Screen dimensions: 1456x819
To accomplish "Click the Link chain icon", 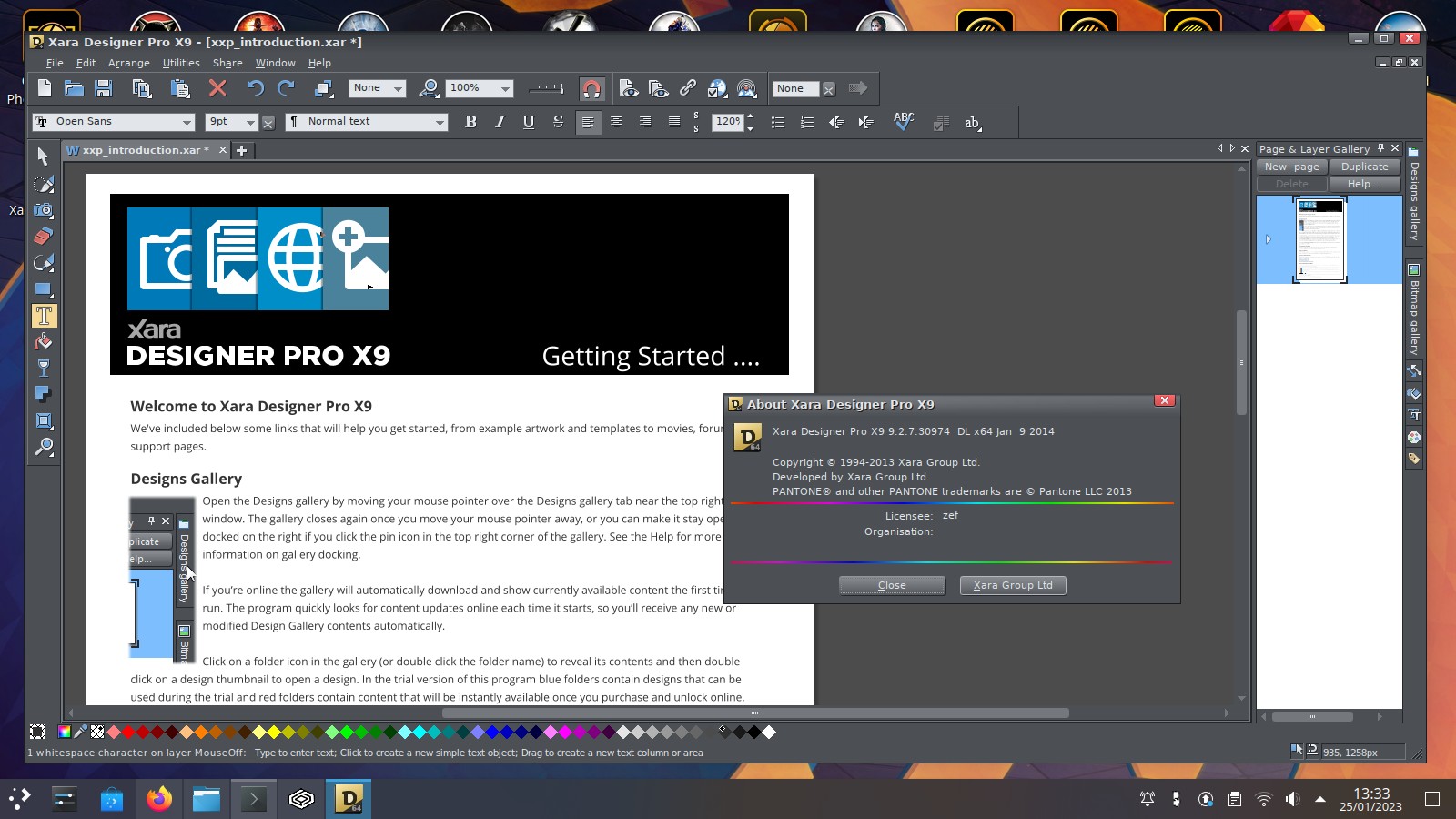I will tap(688, 88).
